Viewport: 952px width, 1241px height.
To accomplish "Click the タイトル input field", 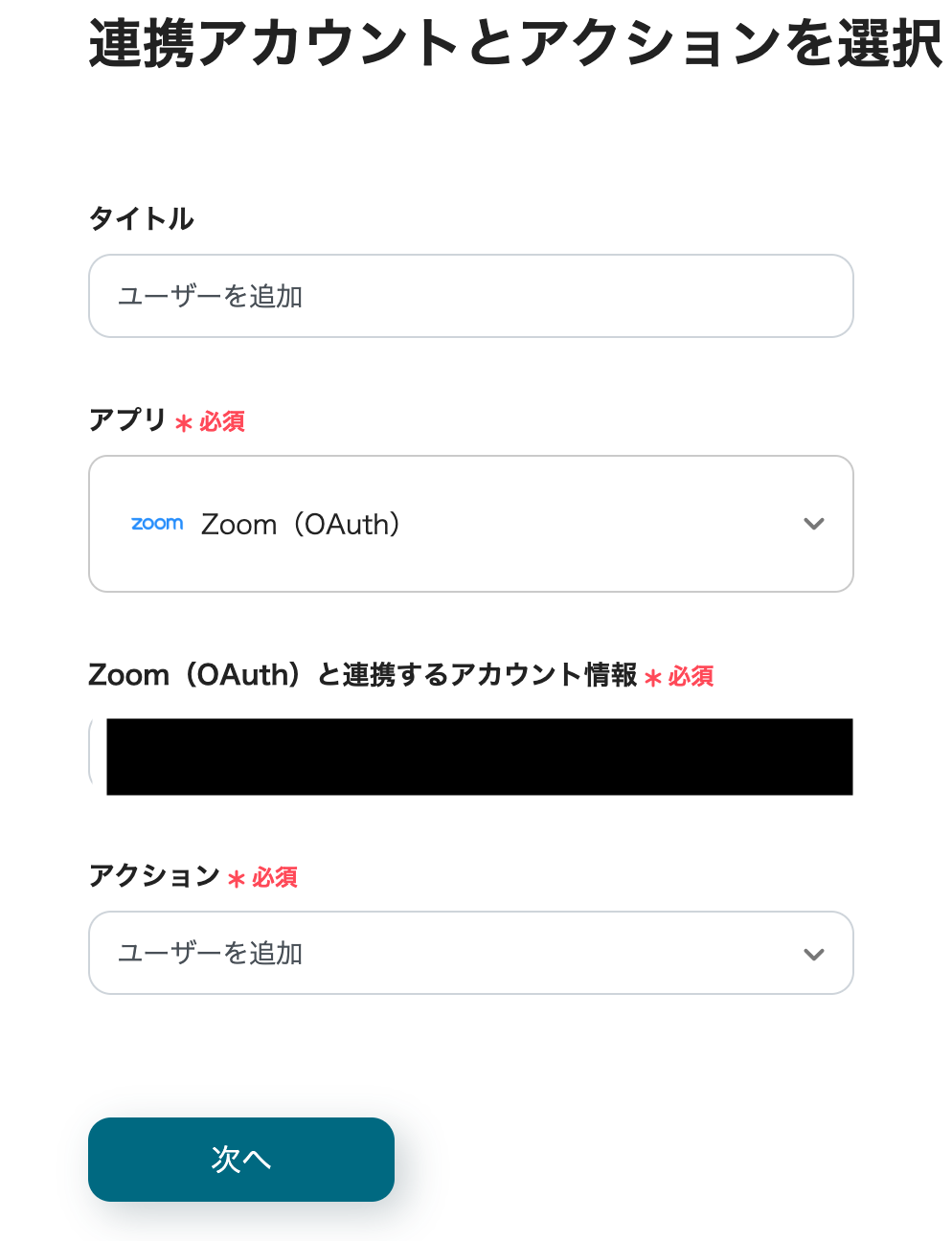I will point(470,296).
